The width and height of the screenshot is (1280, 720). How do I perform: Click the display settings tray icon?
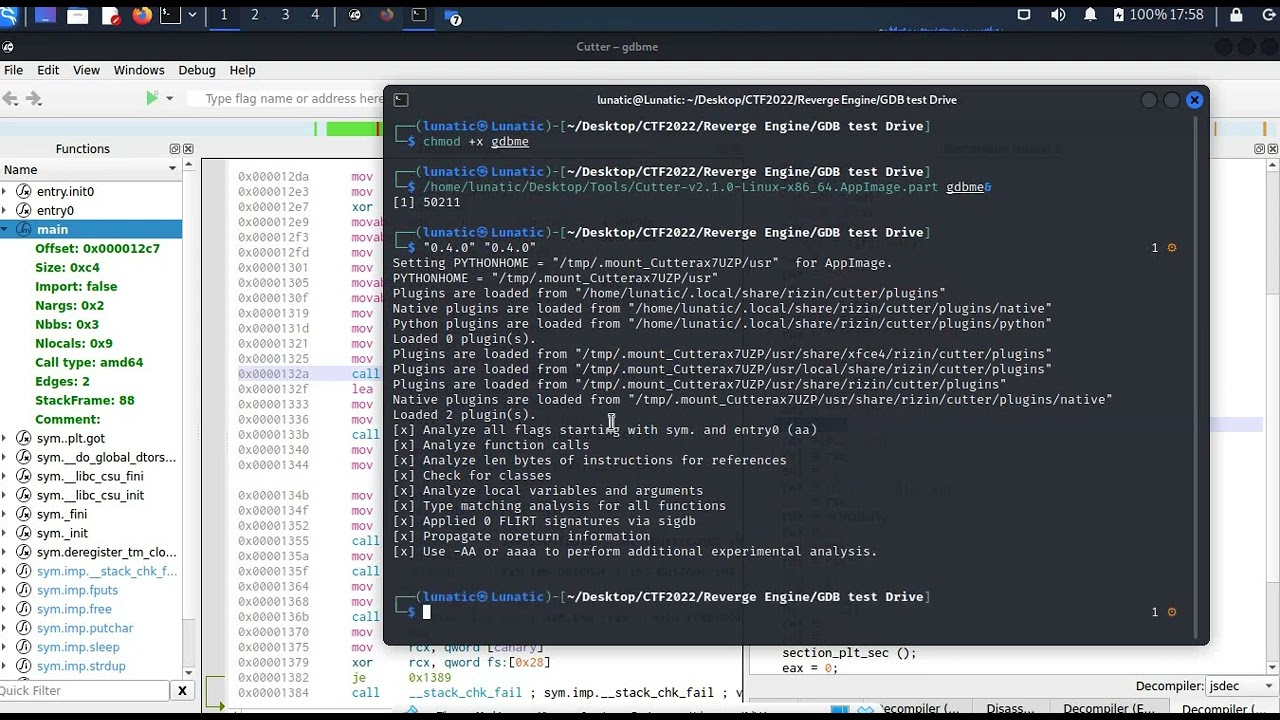[x=1024, y=15]
